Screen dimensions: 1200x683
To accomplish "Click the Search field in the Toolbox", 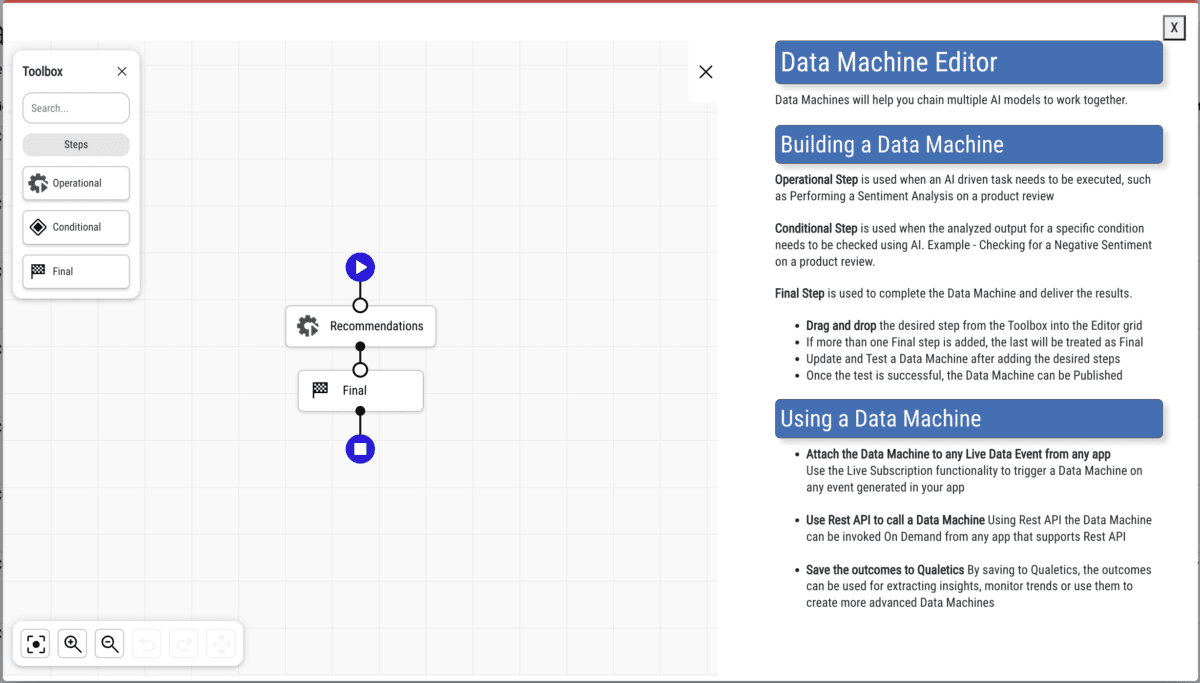I will (75, 108).
